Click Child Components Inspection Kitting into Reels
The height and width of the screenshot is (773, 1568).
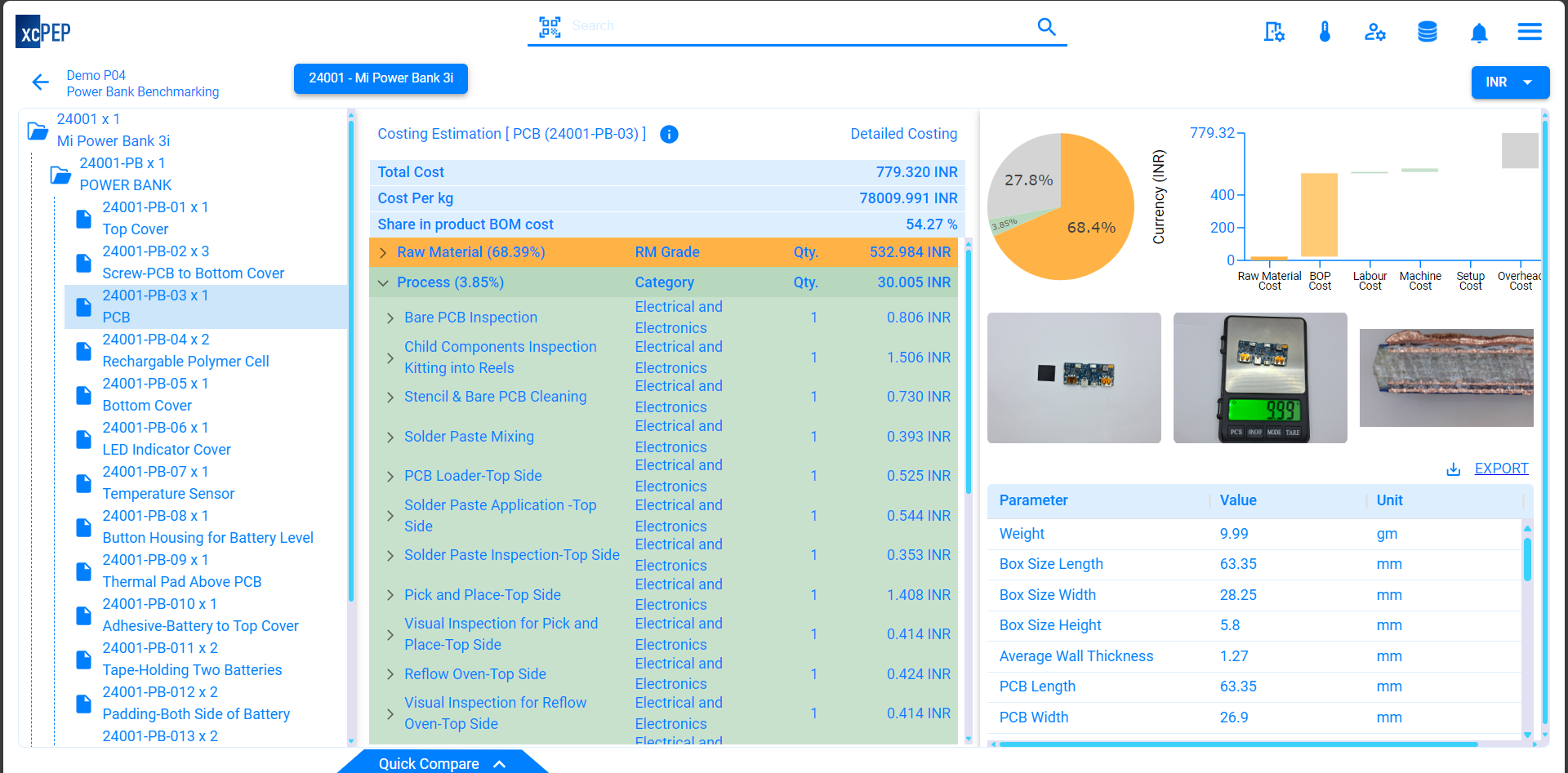pyautogui.click(x=501, y=358)
